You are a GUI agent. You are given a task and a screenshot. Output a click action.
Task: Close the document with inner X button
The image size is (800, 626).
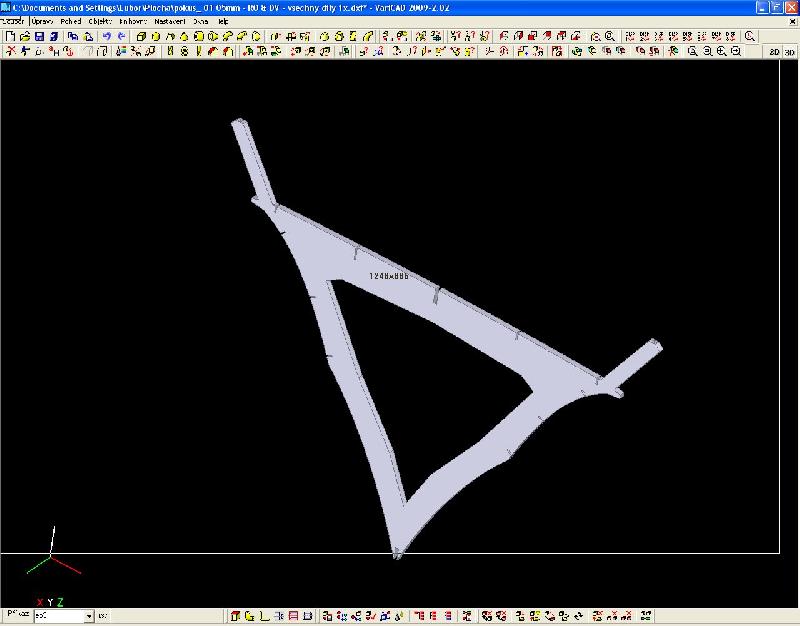(x=791, y=20)
